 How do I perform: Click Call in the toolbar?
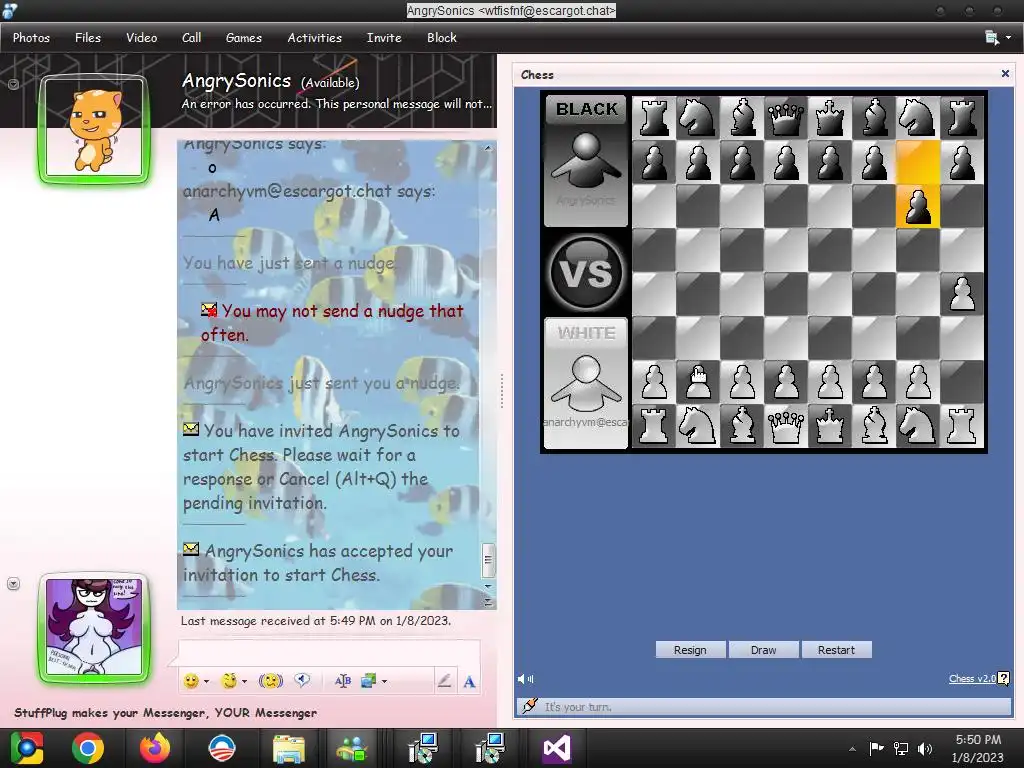(191, 38)
